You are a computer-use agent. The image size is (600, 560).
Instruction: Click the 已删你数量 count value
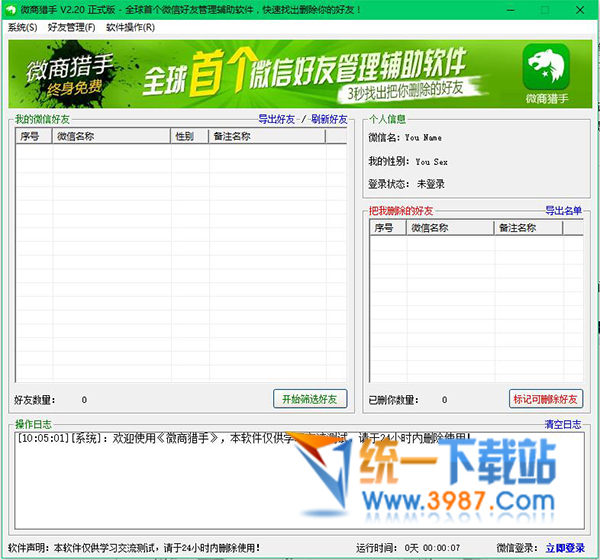point(444,400)
